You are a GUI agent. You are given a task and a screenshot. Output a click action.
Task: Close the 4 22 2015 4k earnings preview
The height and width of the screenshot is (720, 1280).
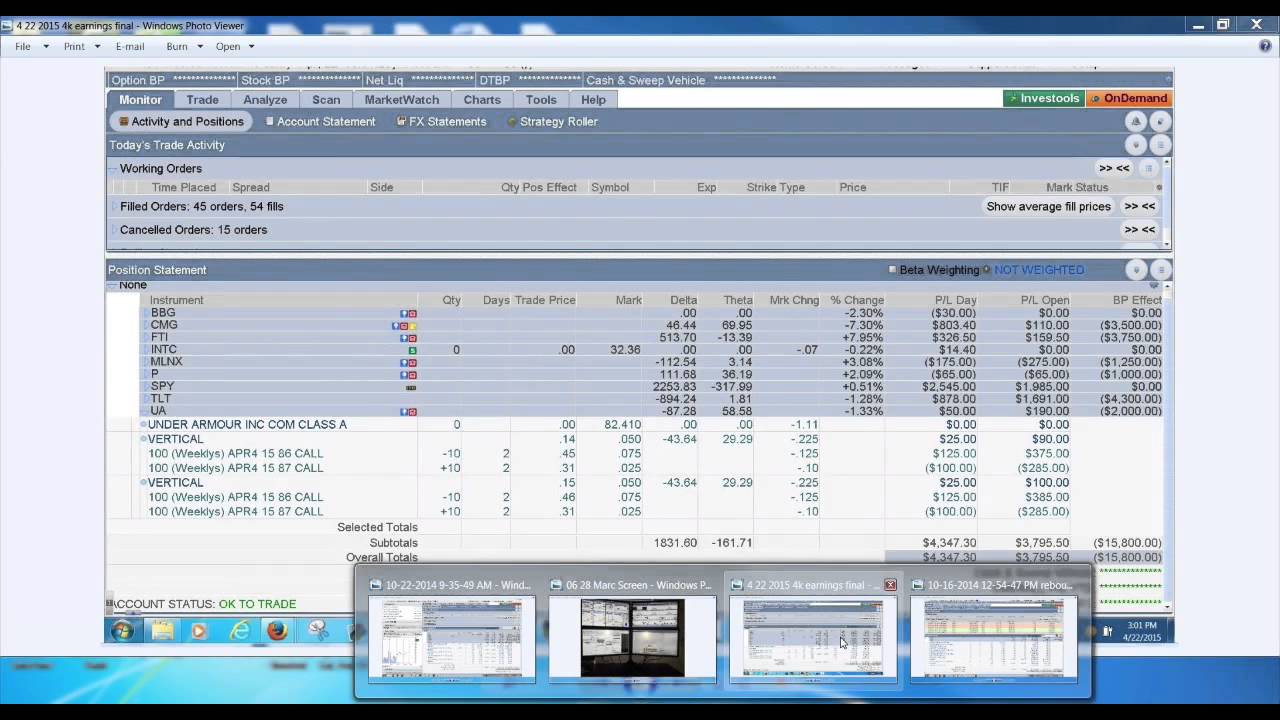click(x=890, y=585)
